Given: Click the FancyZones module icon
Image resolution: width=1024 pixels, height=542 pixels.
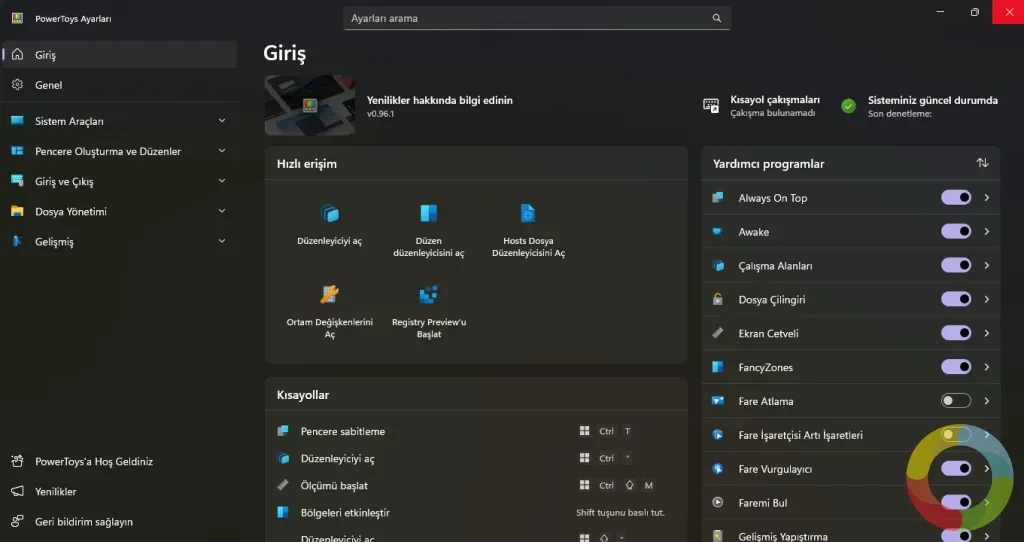Looking at the screenshot, I should (718, 367).
